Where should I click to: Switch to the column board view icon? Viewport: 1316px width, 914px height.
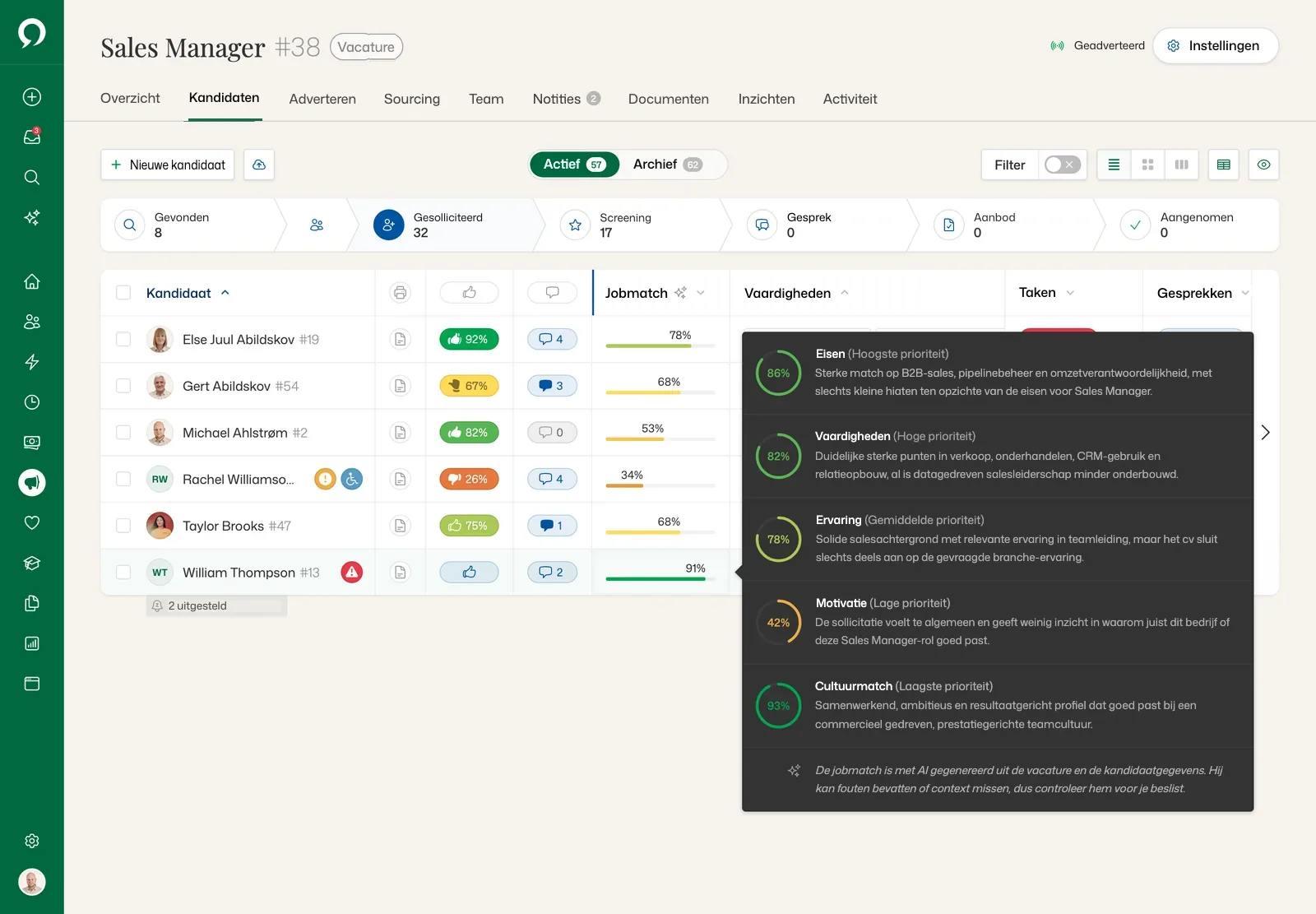click(x=1181, y=165)
